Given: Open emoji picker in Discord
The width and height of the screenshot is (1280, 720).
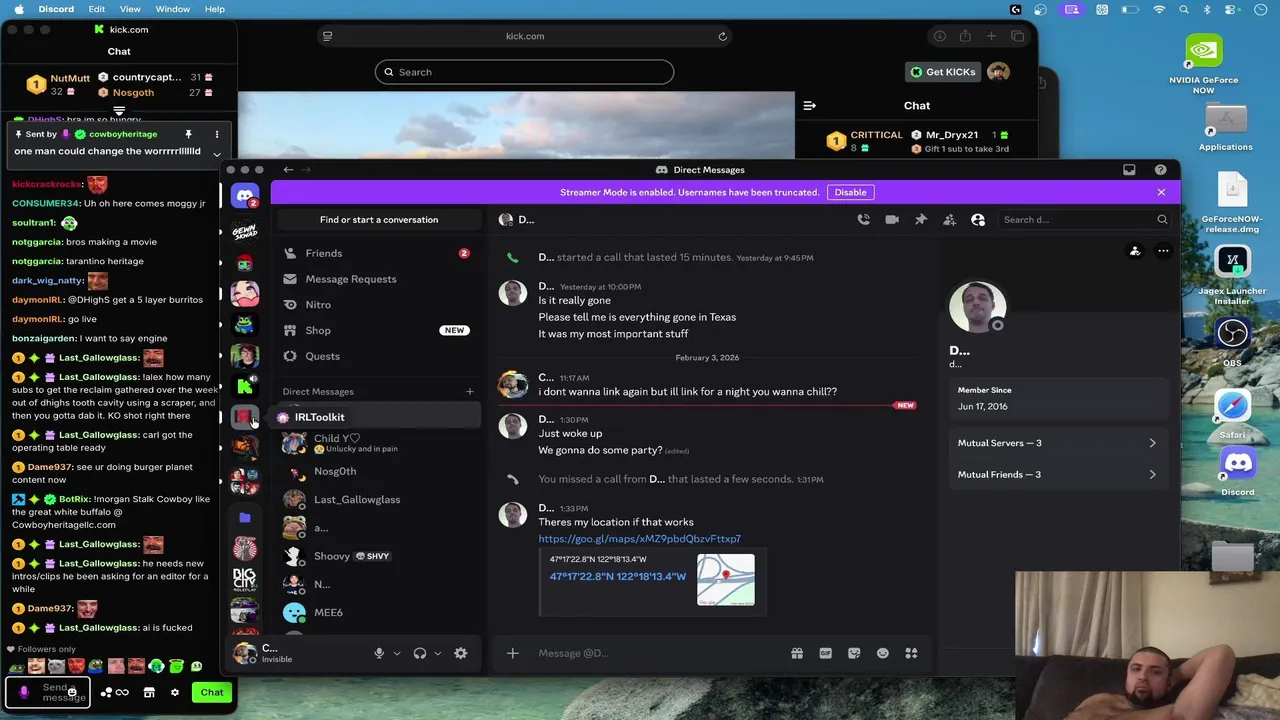Looking at the screenshot, I should click(x=882, y=653).
